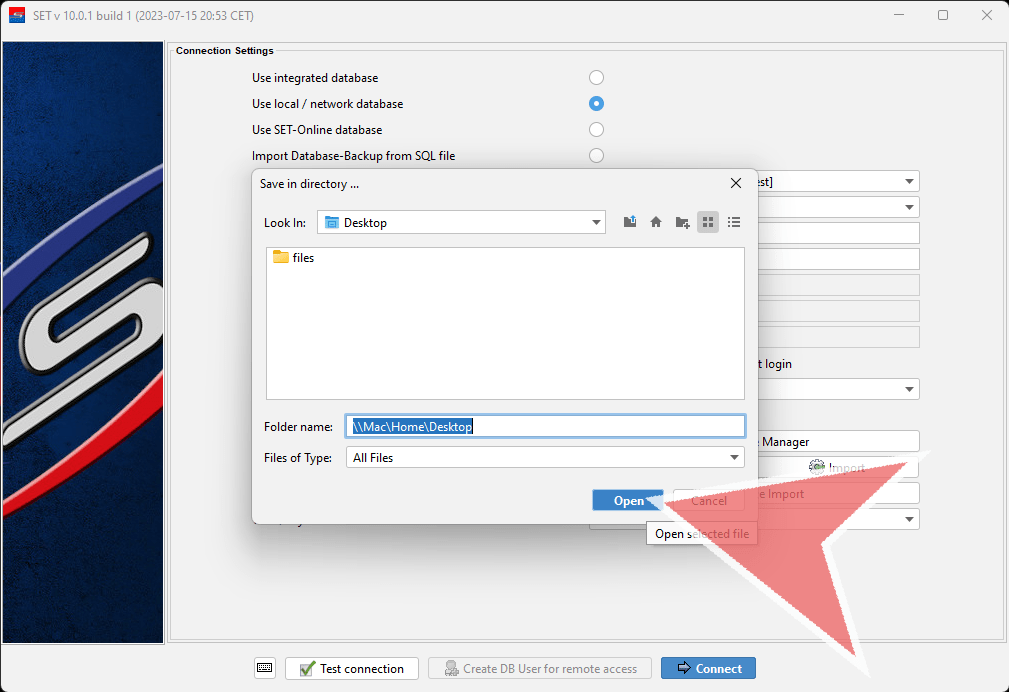Select Use local / network database
The height and width of the screenshot is (692, 1009).
coord(596,104)
